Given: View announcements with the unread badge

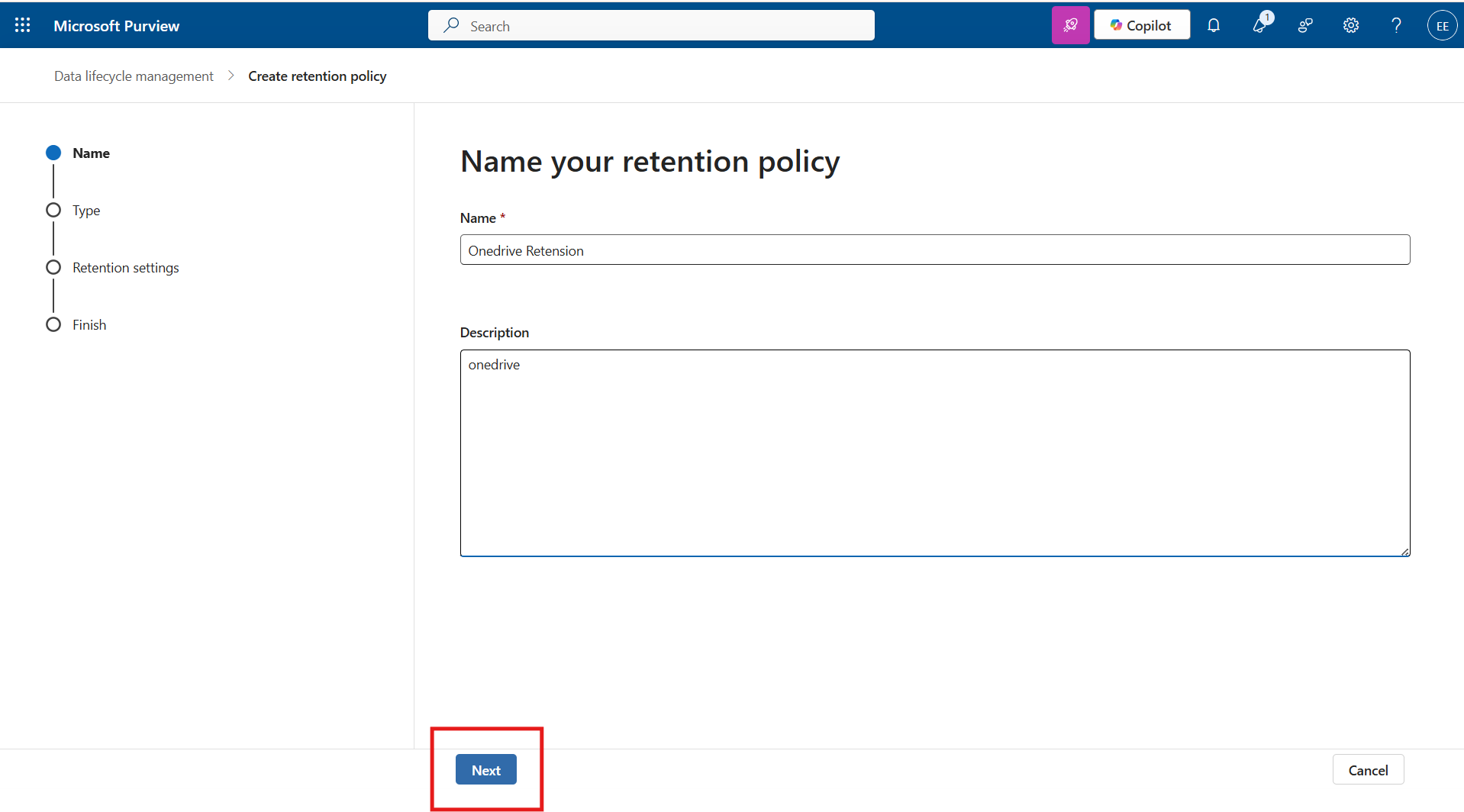Looking at the screenshot, I should [x=1260, y=25].
